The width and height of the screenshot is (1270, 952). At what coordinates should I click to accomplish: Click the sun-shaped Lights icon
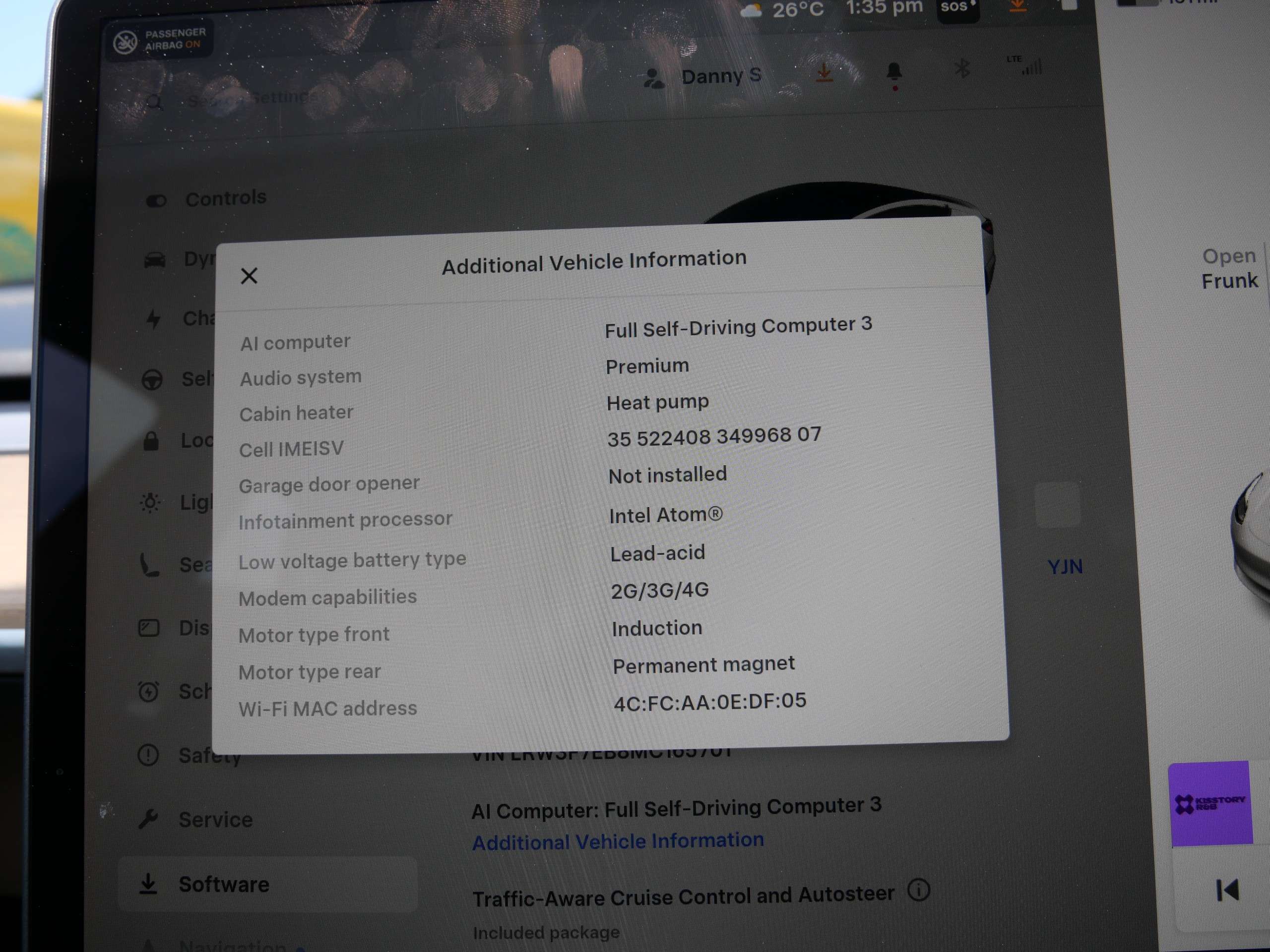(x=150, y=503)
